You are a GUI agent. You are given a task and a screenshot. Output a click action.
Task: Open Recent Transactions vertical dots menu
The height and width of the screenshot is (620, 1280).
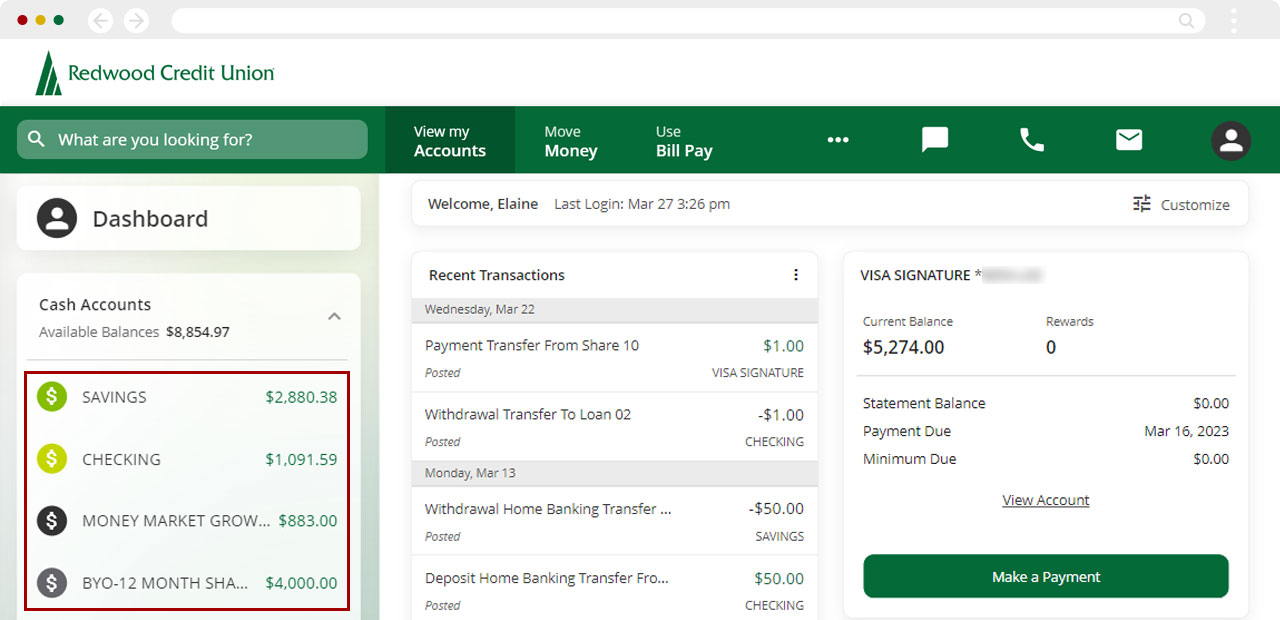[x=796, y=275]
